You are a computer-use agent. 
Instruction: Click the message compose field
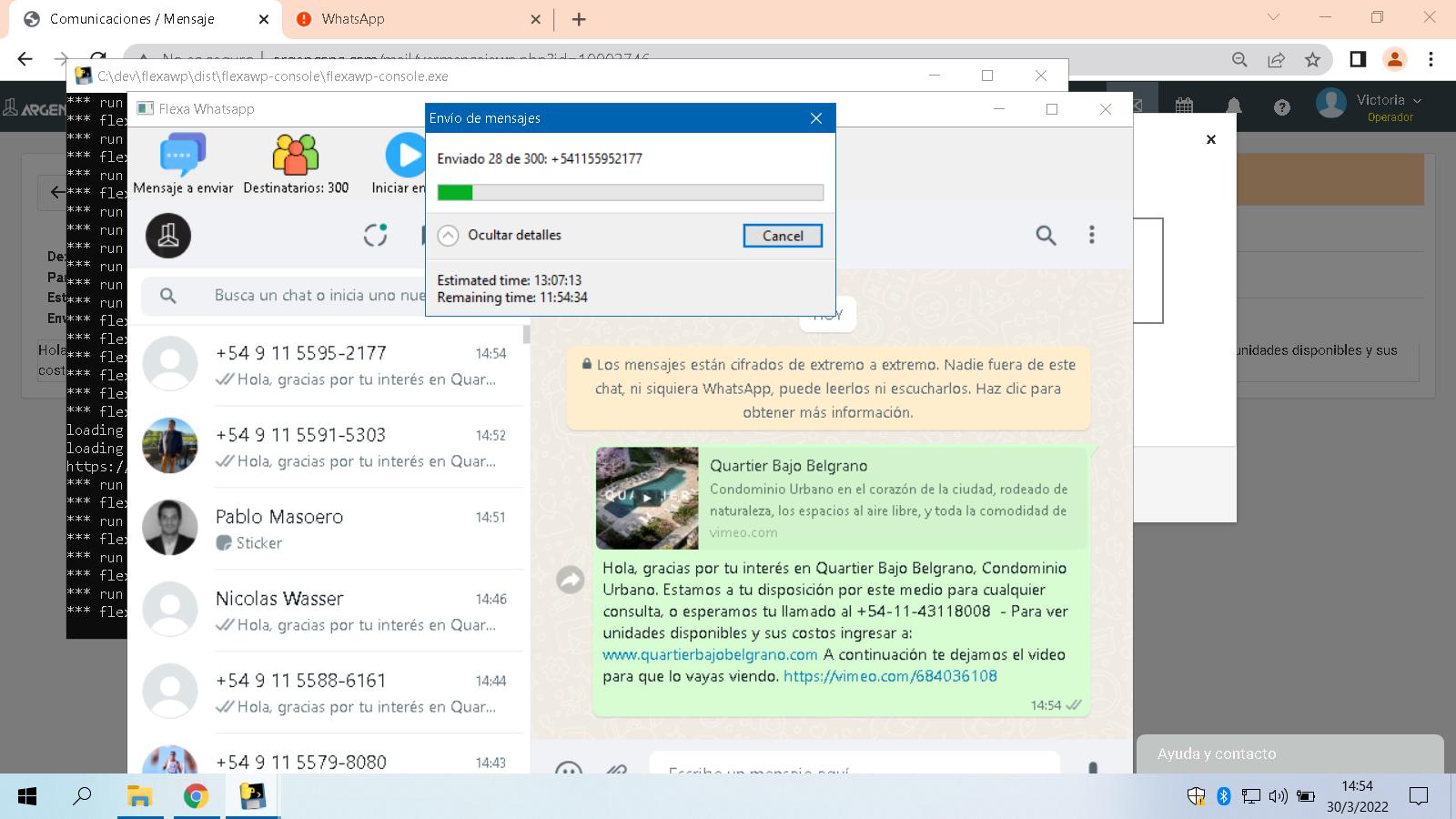[x=854, y=763]
